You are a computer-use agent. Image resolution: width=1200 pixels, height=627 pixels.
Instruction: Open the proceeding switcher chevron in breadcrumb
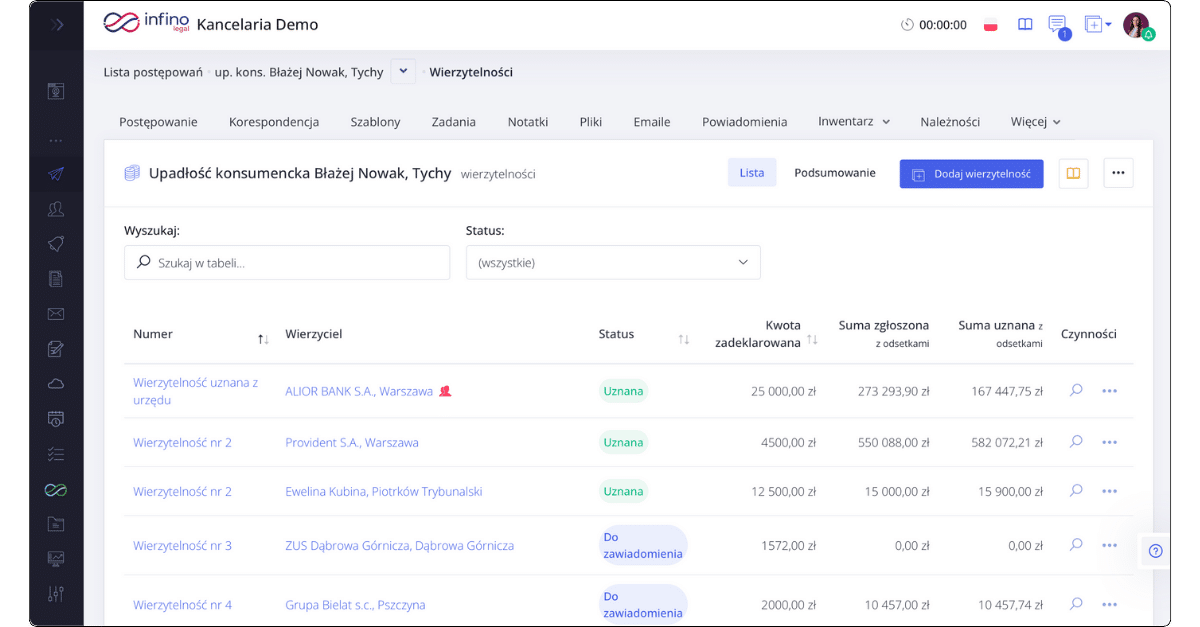click(x=403, y=71)
